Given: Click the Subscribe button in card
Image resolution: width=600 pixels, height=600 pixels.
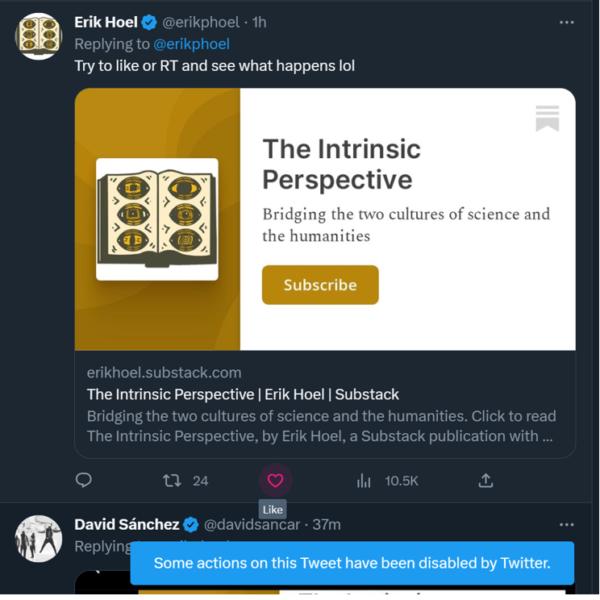Looking at the screenshot, I should point(320,285).
